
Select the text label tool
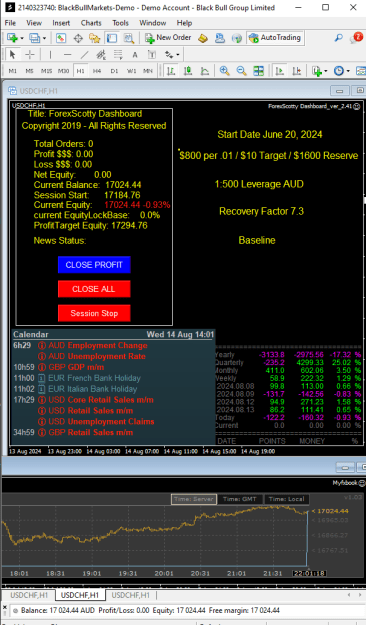click(x=152, y=55)
